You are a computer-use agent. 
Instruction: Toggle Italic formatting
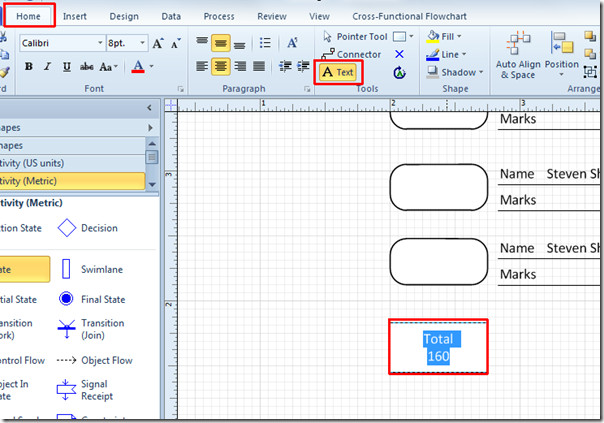(47, 66)
